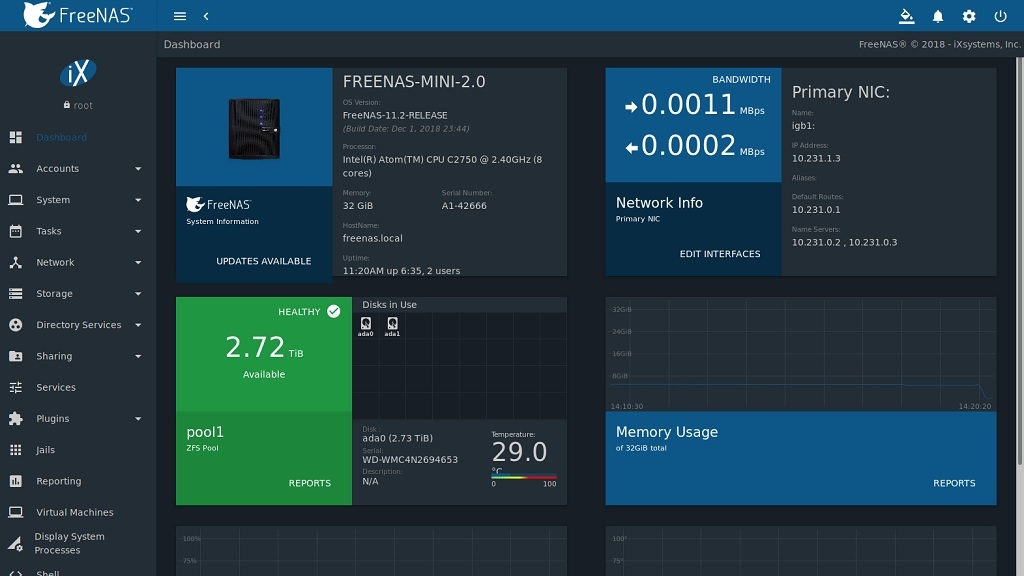Open REPORTS on the pool1 card
Viewport: 1024px width, 576px height.
click(x=310, y=483)
